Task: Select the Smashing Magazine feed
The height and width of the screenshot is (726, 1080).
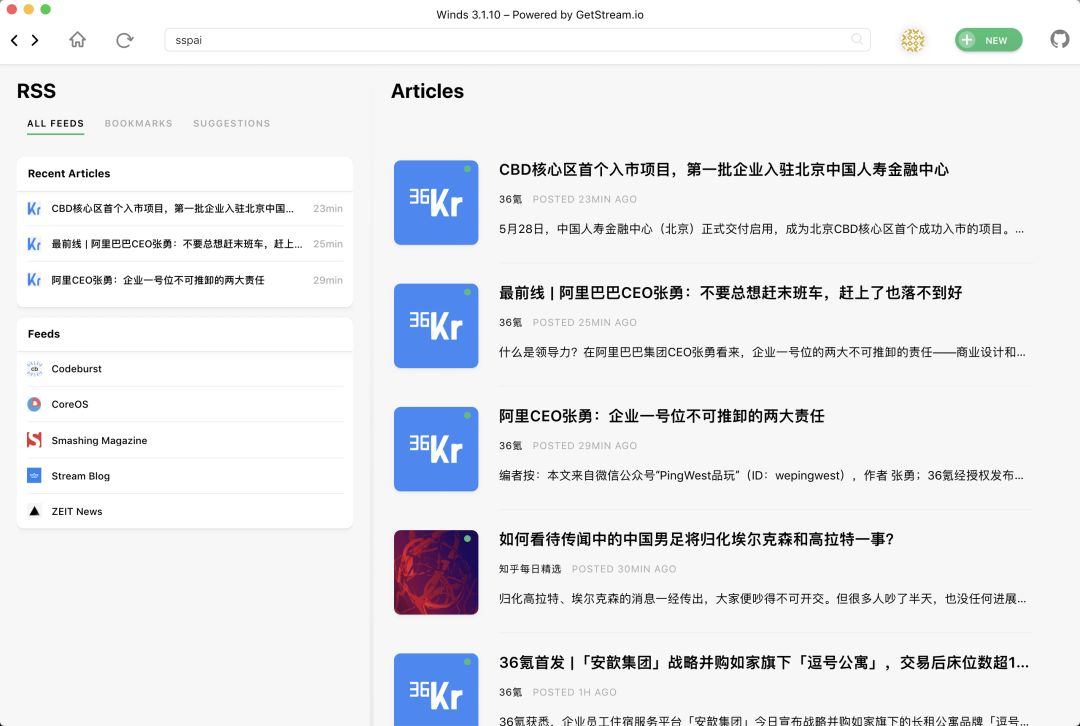Action: click(185, 440)
